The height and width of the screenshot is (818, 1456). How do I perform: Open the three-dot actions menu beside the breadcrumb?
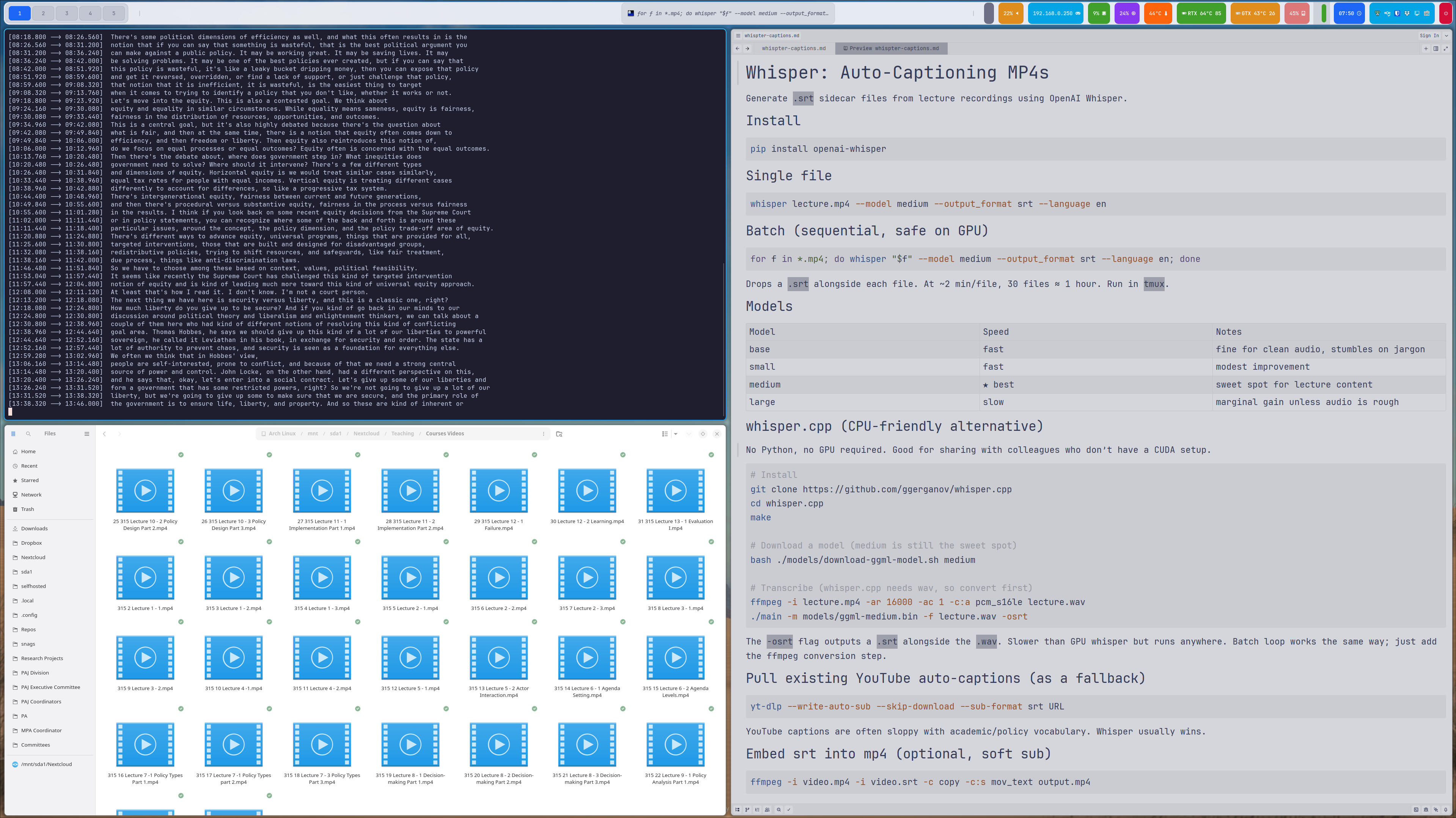pyautogui.click(x=544, y=433)
